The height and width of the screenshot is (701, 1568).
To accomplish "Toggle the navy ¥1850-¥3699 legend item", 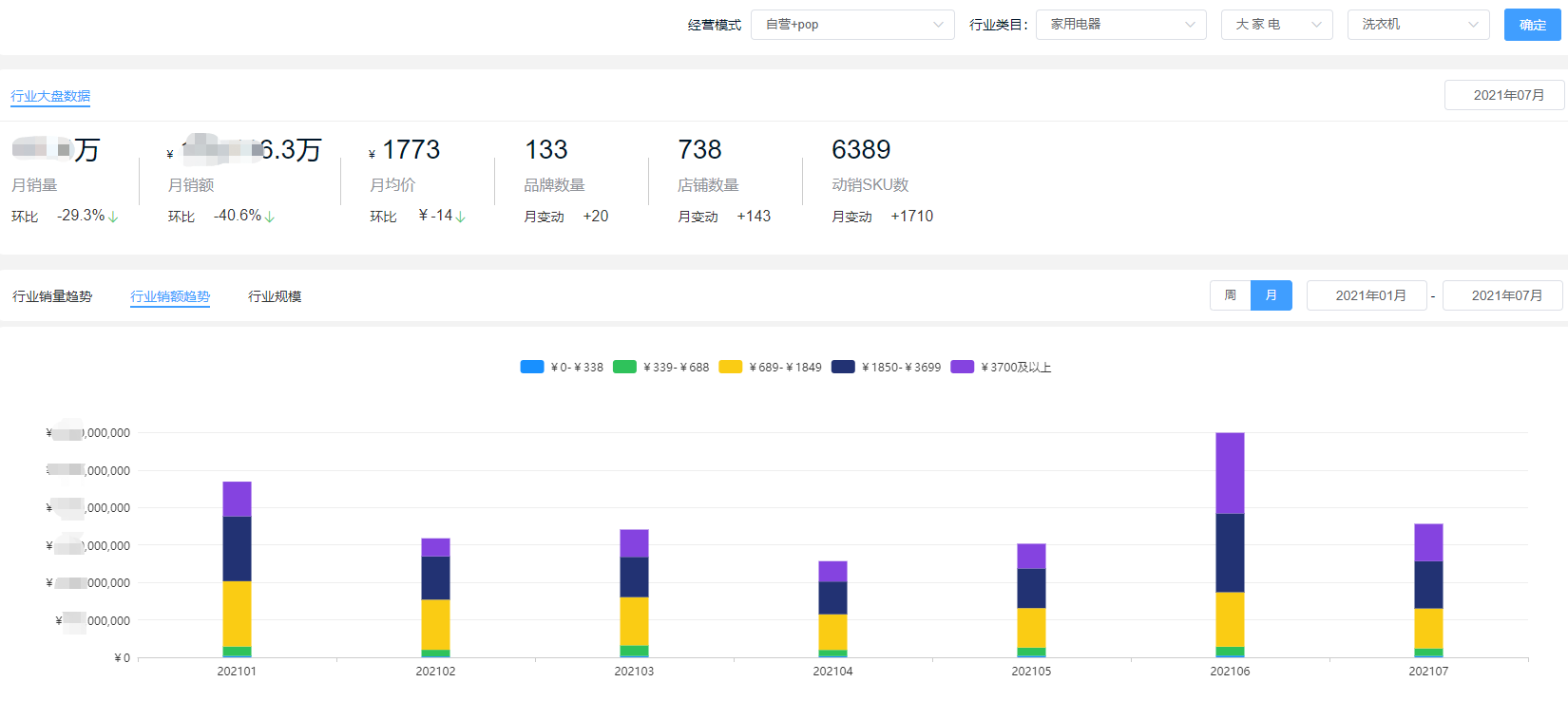I will (x=886, y=367).
